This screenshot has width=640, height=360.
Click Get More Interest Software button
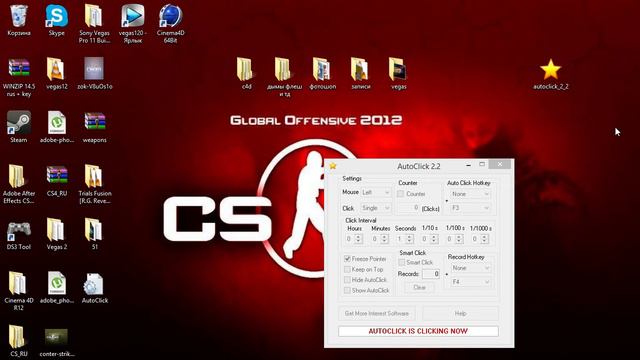[377, 313]
